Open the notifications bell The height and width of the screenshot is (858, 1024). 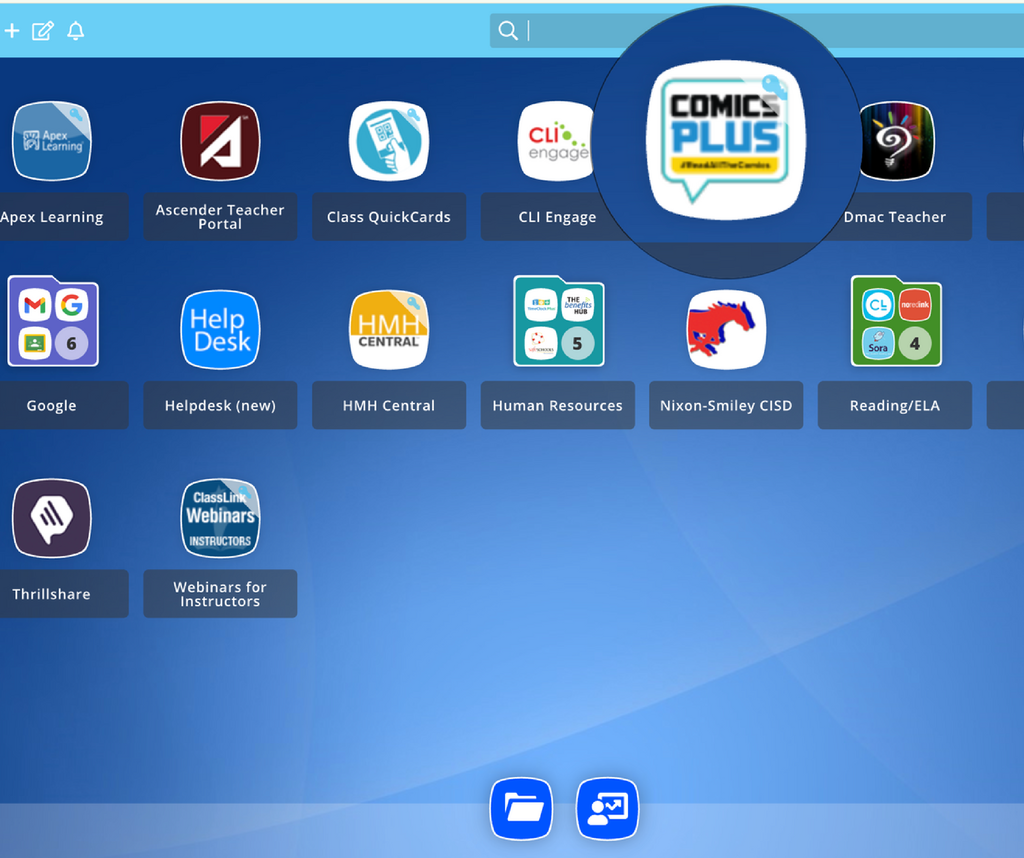[x=75, y=31]
